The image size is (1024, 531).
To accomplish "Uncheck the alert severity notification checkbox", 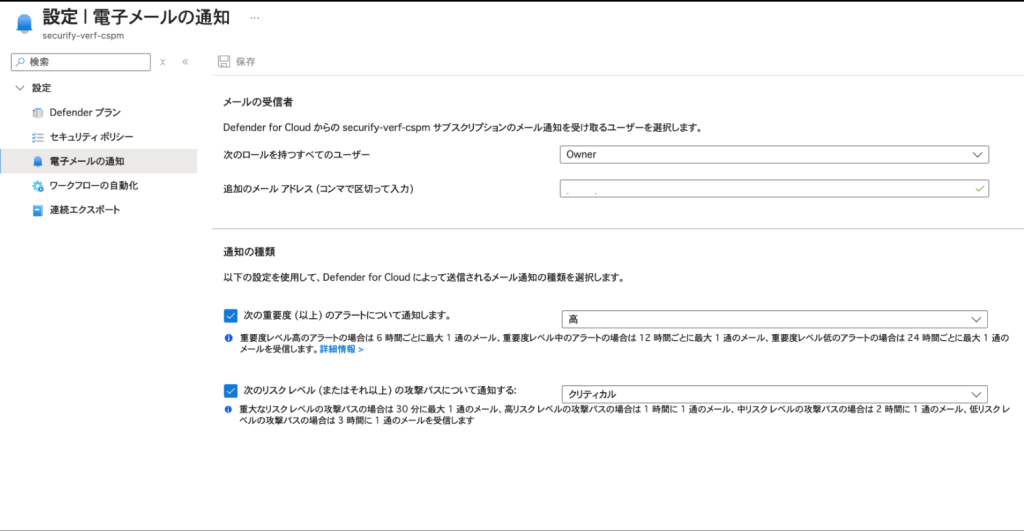I will (230, 316).
